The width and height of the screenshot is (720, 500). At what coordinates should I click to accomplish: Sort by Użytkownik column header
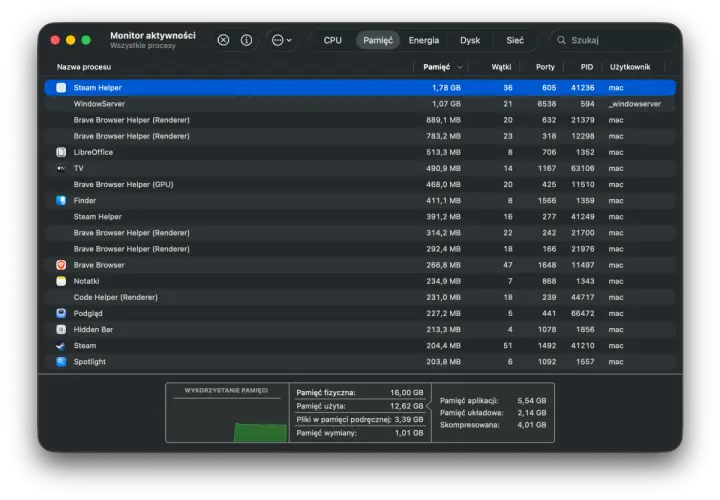point(630,67)
